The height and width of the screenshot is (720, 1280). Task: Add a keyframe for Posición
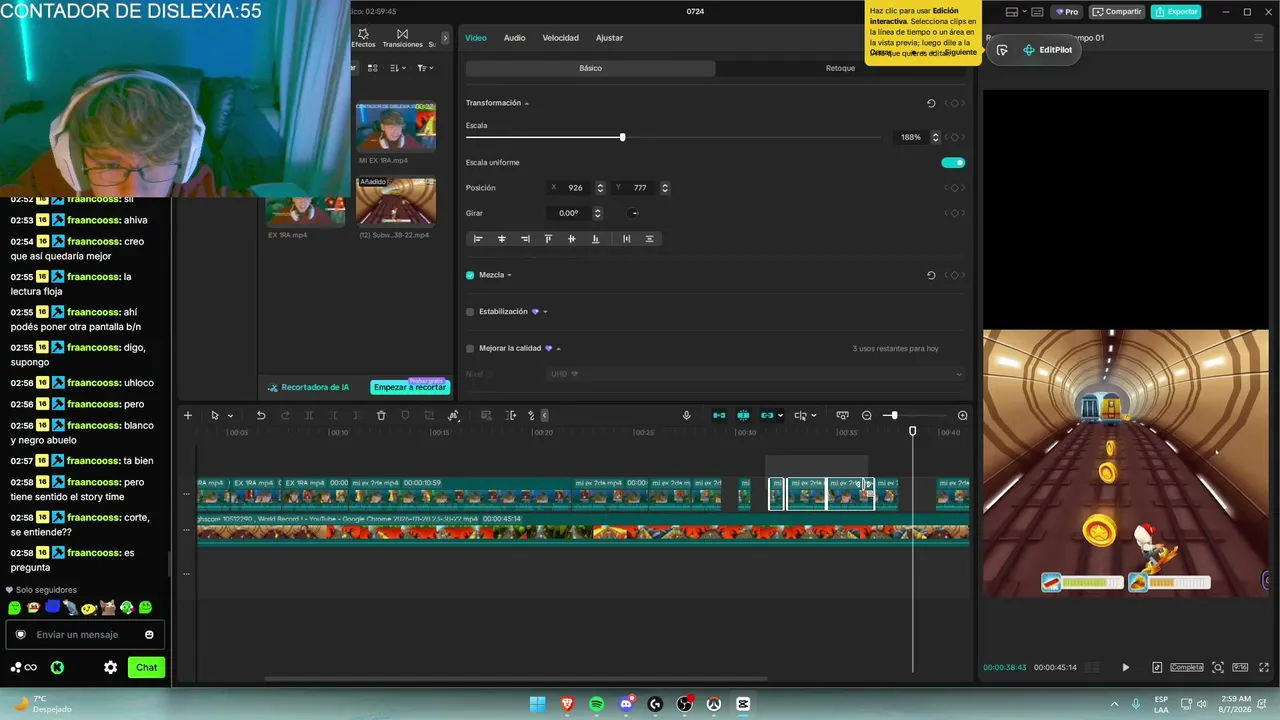(954, 188)
